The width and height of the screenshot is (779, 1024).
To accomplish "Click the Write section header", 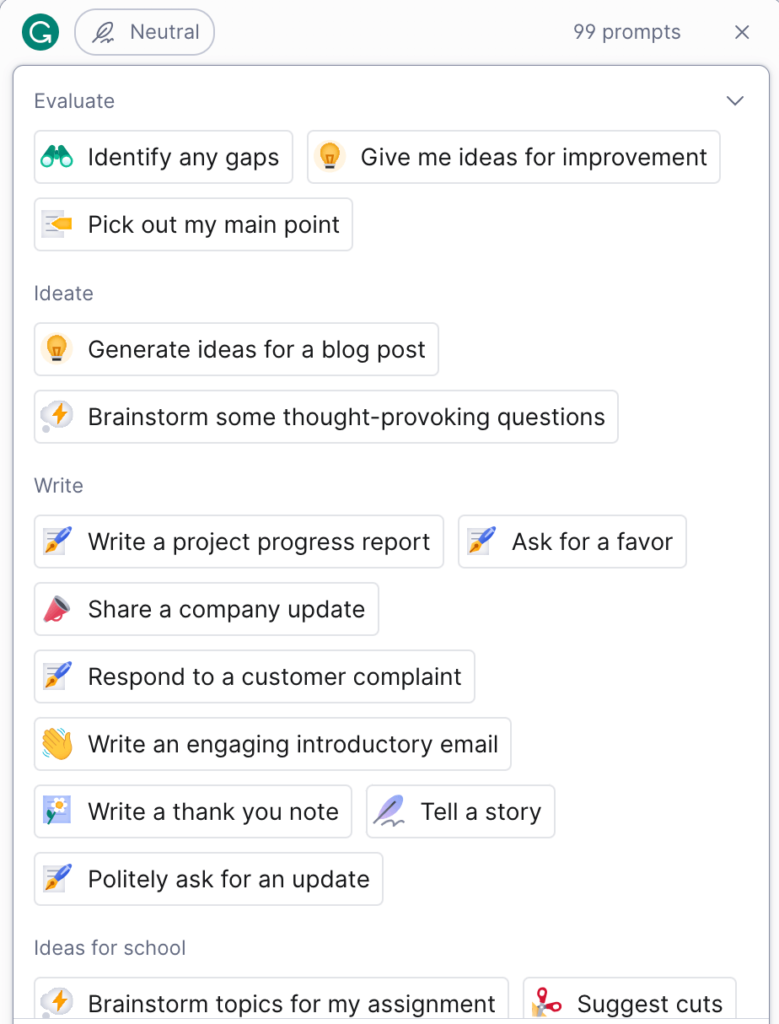I will tap(58, 485).
